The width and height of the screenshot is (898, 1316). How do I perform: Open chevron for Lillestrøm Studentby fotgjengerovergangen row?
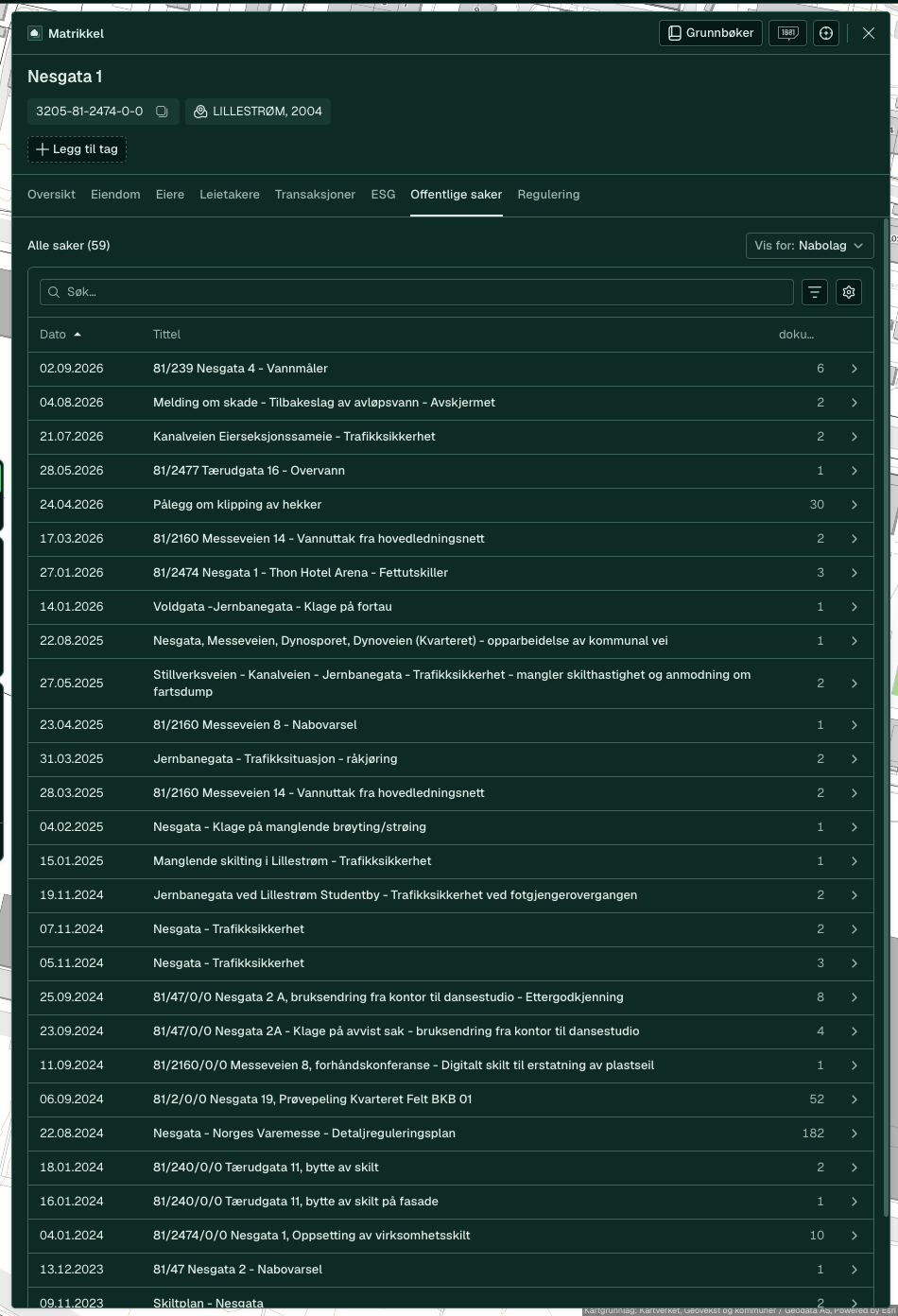[x=854, y=895]
